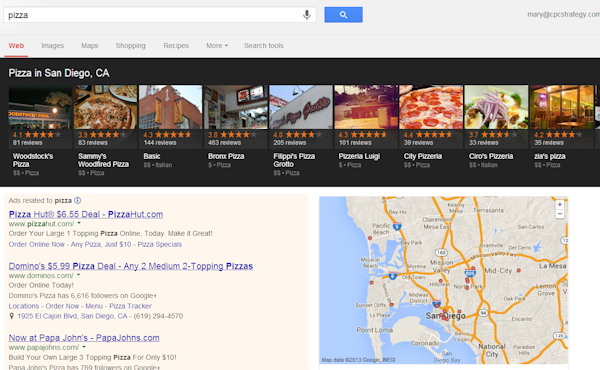The width and height of the screenshot is (600, 370).
Task: Open the Pizza Hut $6.55 Deal link
Action: (86, 214)
